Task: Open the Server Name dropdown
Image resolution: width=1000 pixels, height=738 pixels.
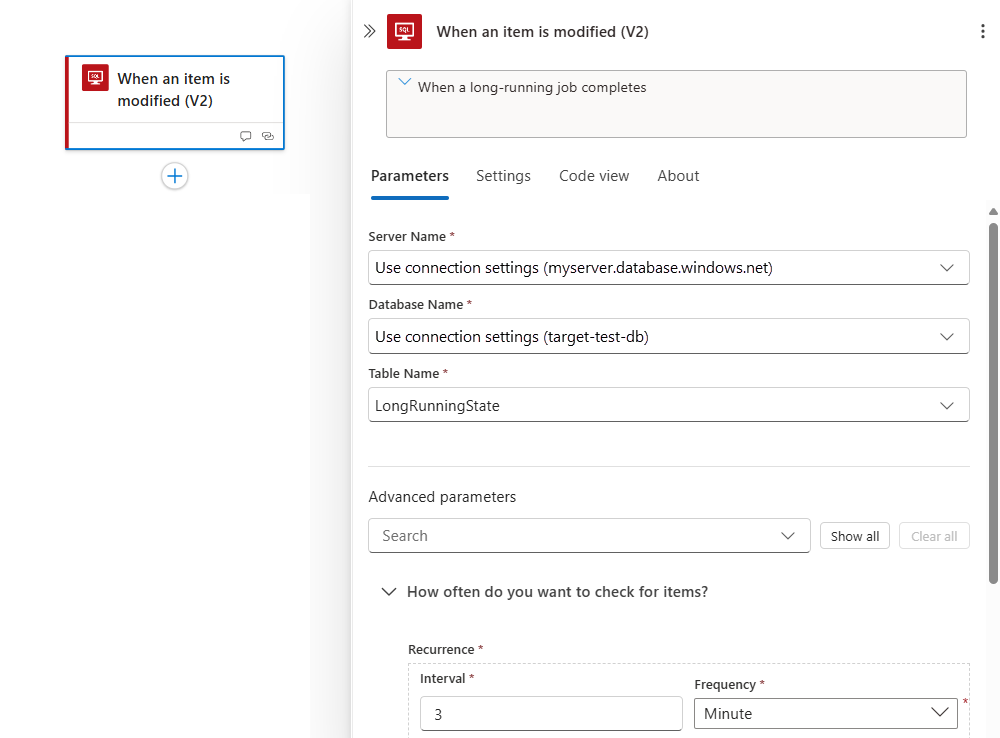Action: (946, 267)
